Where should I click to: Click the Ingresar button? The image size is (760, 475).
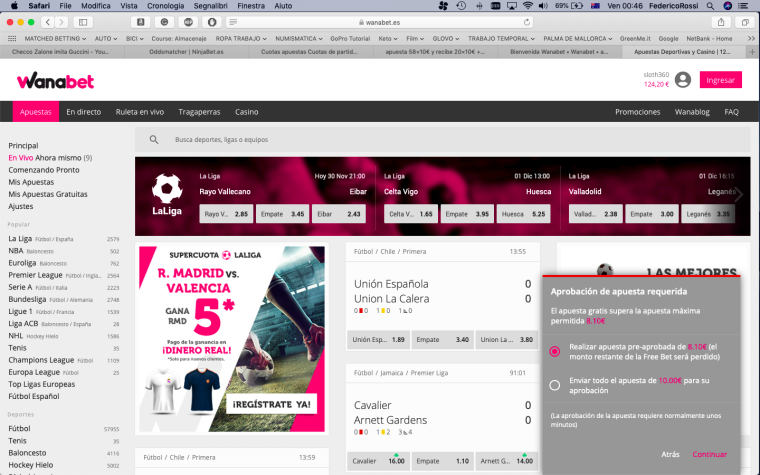720,80
